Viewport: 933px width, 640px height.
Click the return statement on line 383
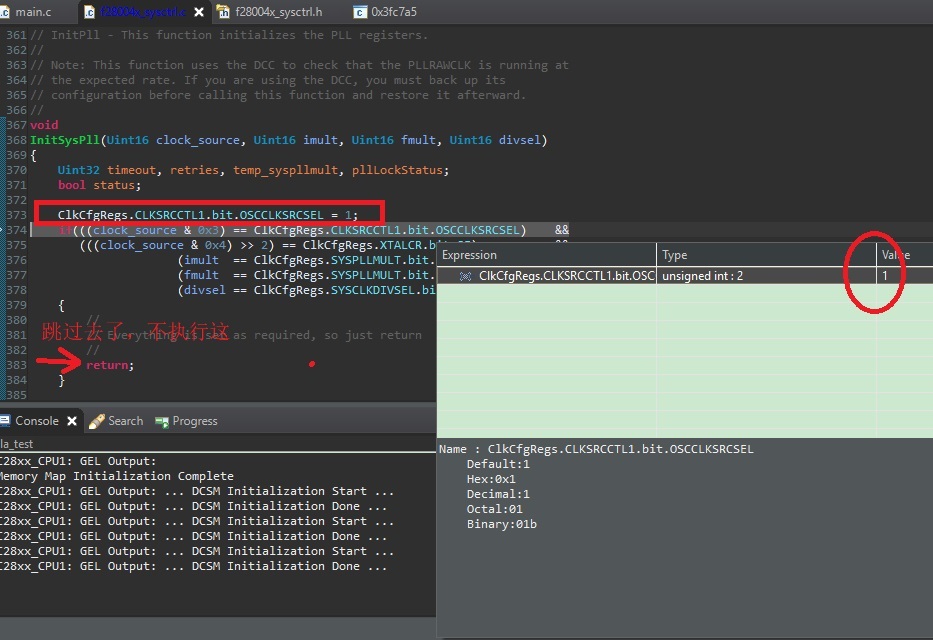coord(110,365)
